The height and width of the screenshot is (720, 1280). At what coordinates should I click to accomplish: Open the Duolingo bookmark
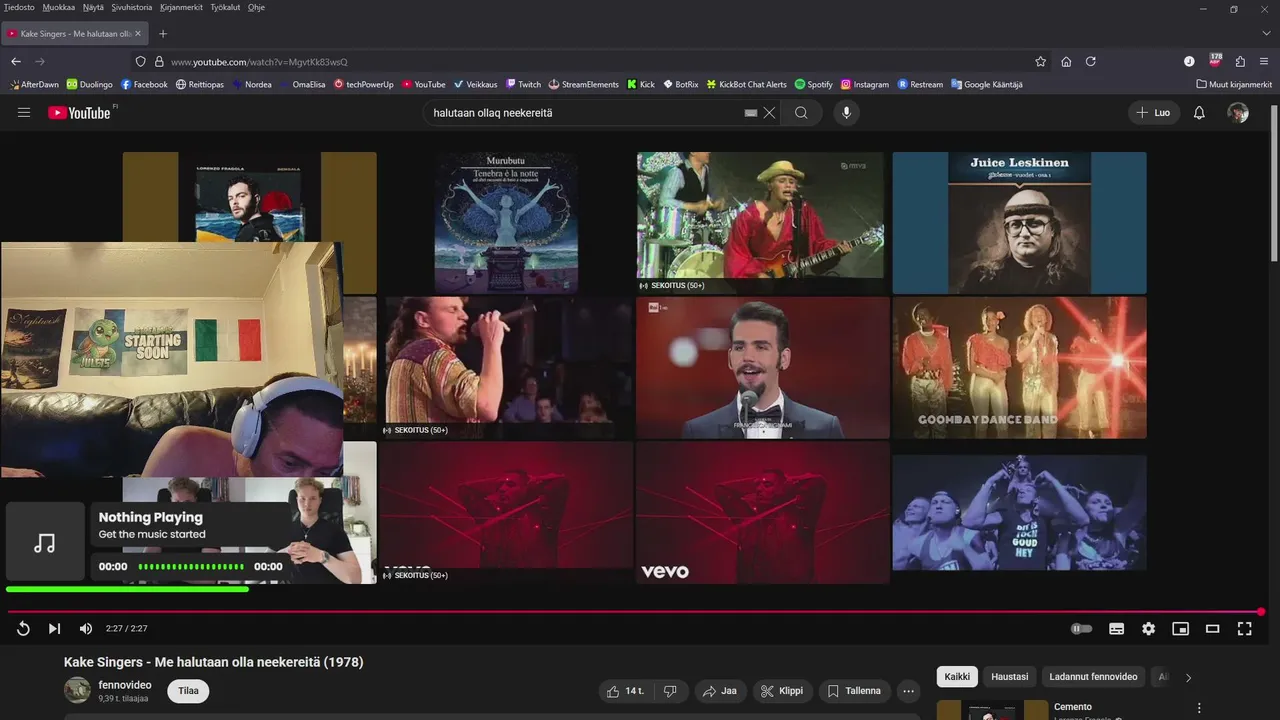[x=90, y=84]
